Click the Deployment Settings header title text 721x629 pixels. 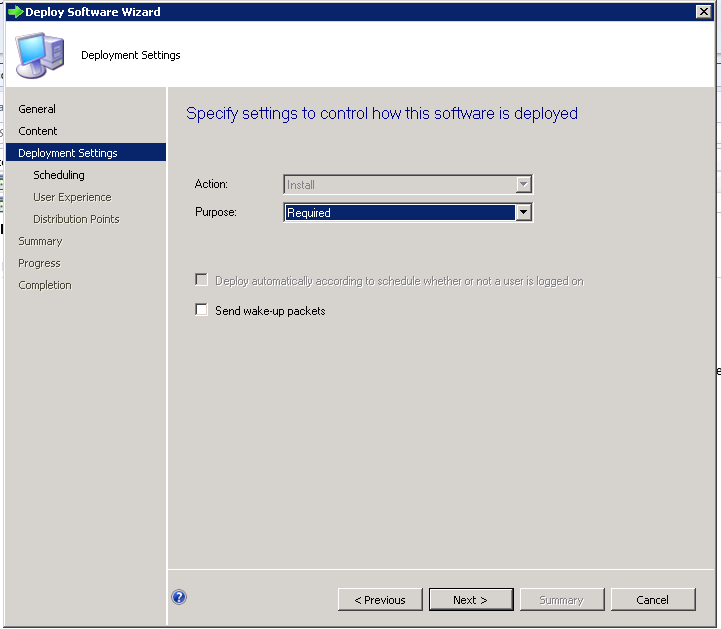131,55
